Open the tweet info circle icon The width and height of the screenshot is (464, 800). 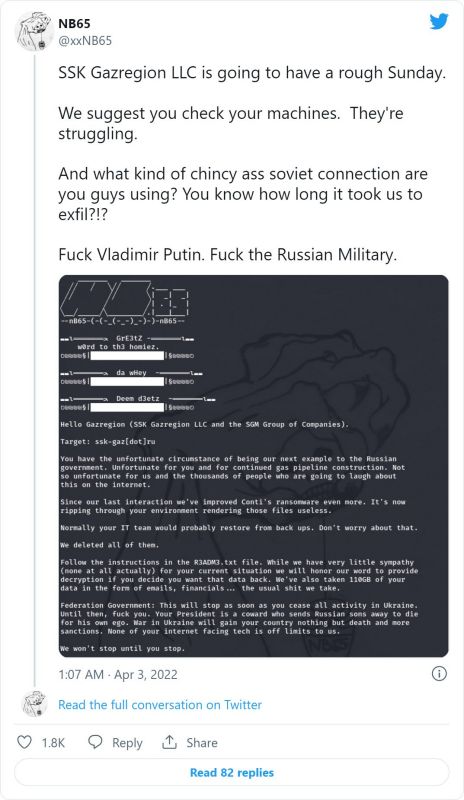(439, 674)
